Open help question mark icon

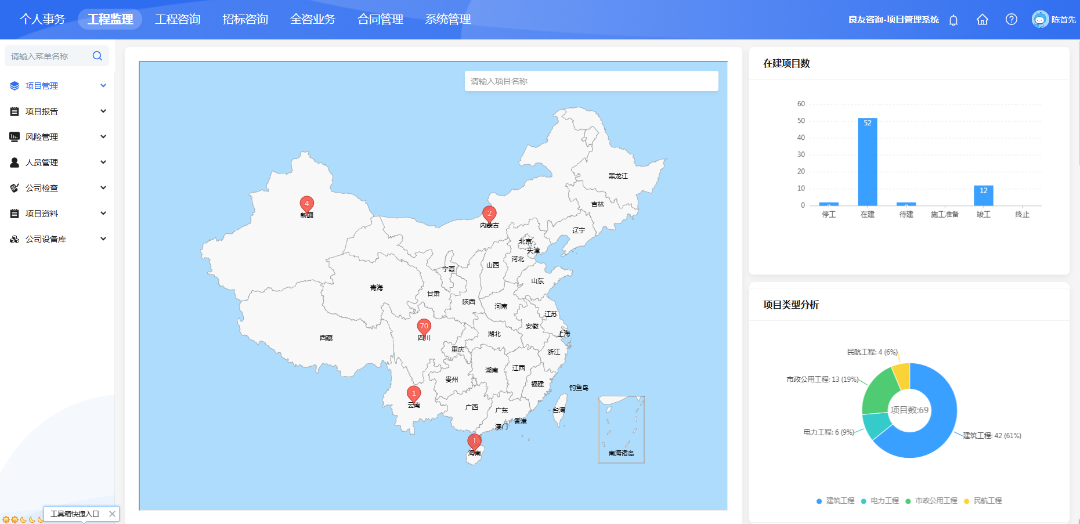pyautogui.click(x=1011, y=19)
